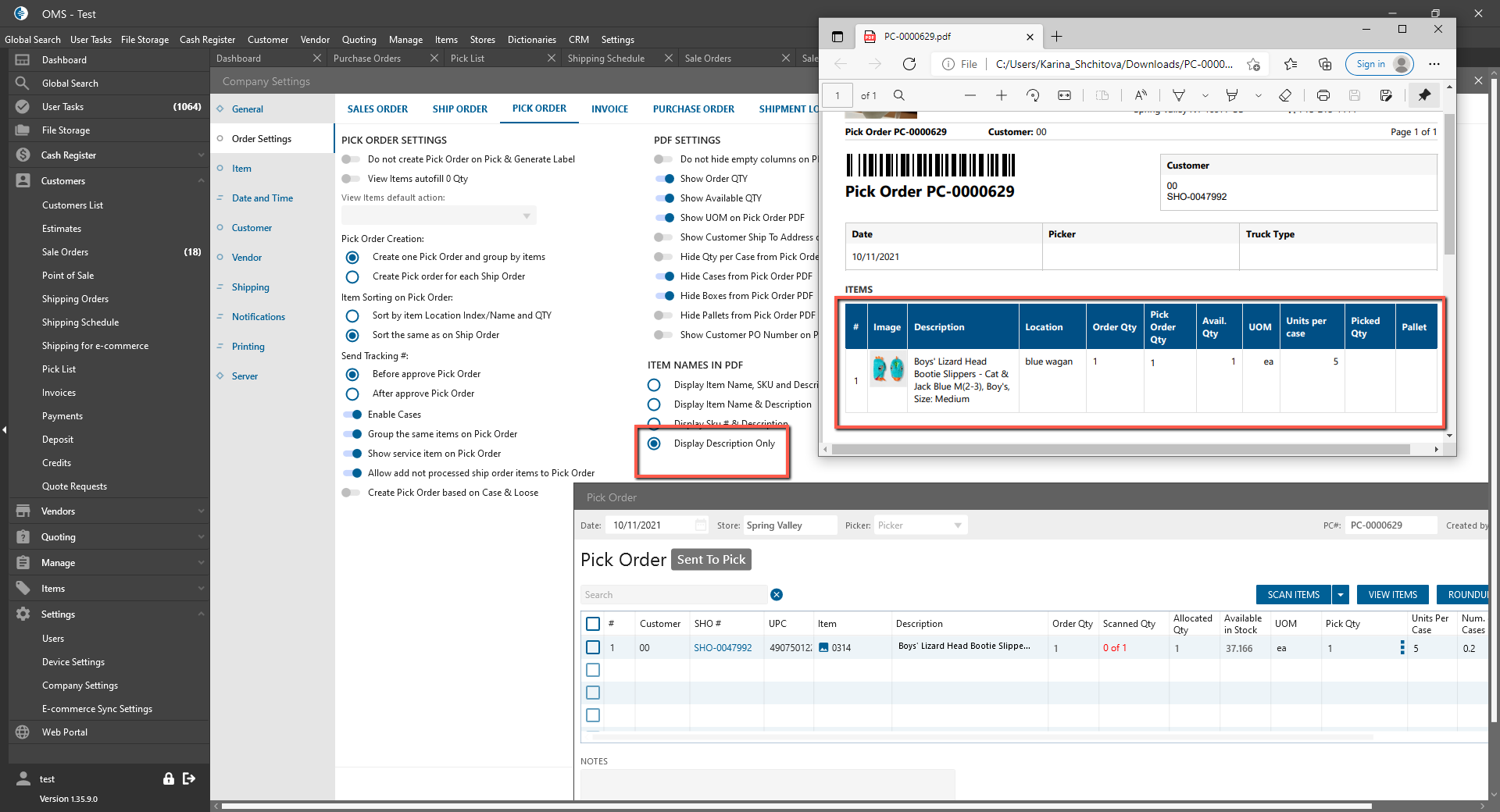Screen dimensions: 1500x812
Task: Select Create Pick order for each Ship Order
Action: pyautogui.click(x=352, y=277)
